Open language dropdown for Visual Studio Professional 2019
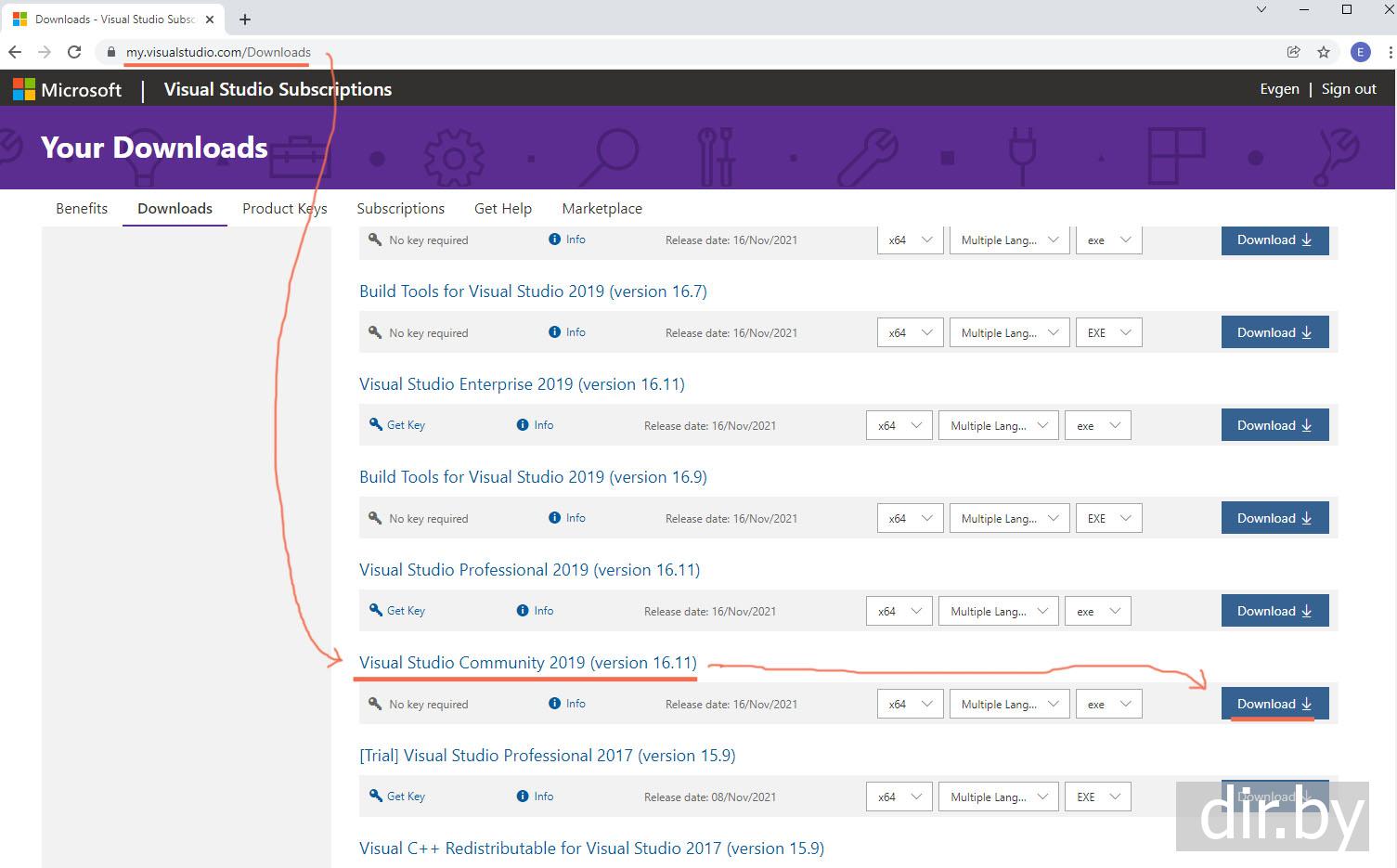Screen dimensions: 1397x868 997,612
